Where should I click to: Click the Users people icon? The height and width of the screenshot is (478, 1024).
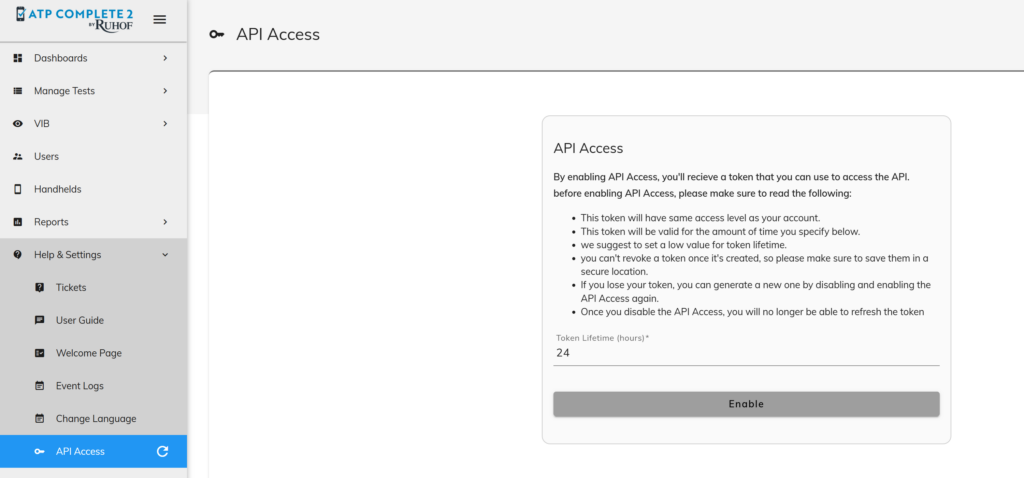coord(18,157)
